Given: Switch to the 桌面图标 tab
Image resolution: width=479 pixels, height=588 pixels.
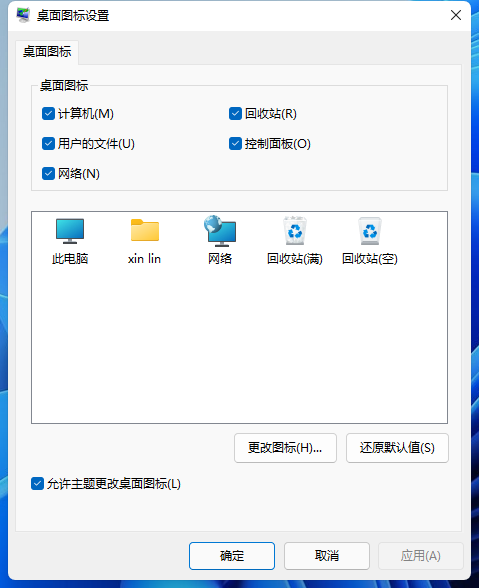Looking at the screenshot, I should pyautogui.click(x=47, y=52).
